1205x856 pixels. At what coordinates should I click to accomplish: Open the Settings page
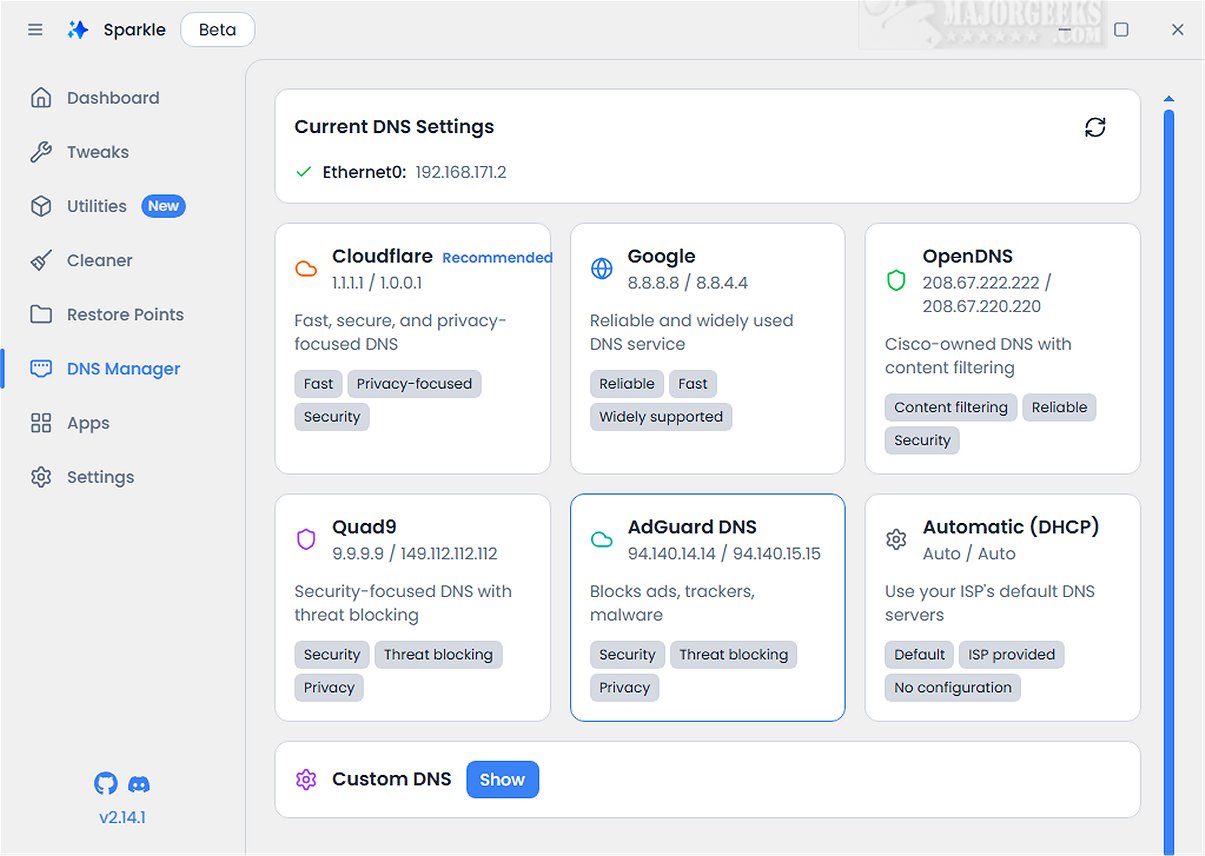[100, 477]
